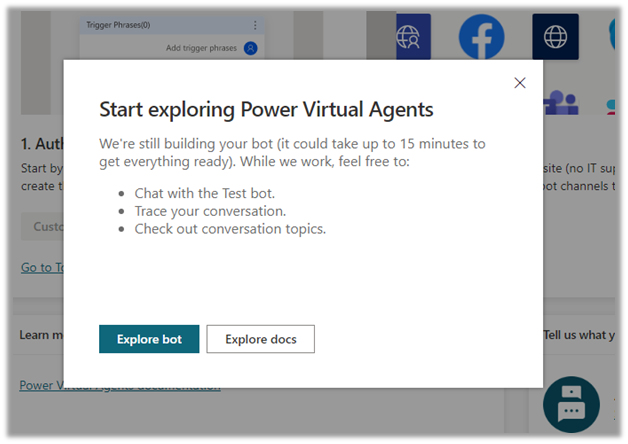Open the chat bot icon at bottom right
This screenshot has width=628, height=444.
[571, 406]
